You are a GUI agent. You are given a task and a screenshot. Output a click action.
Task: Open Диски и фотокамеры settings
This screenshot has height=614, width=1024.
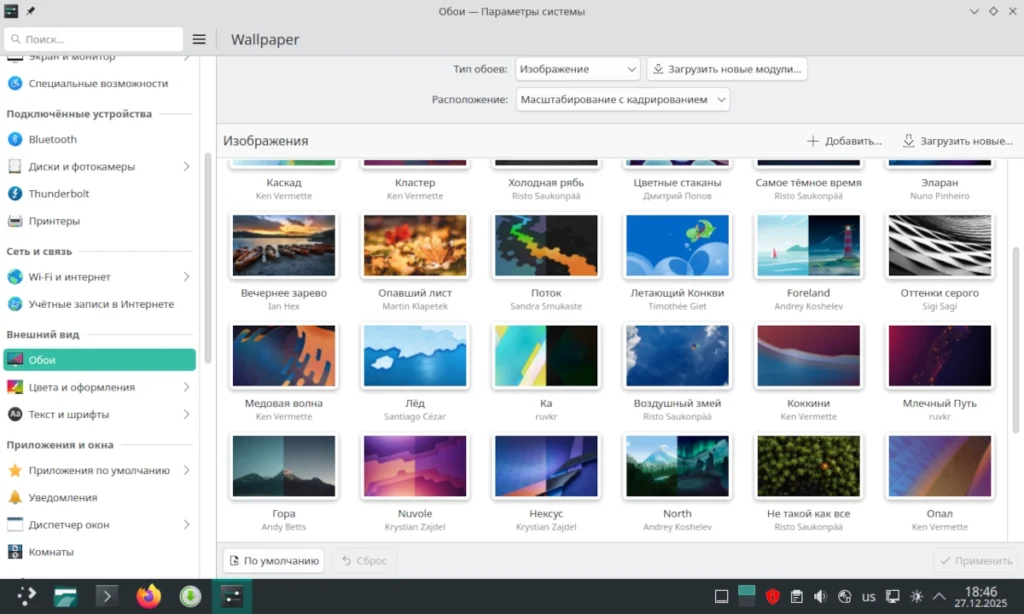99,167
